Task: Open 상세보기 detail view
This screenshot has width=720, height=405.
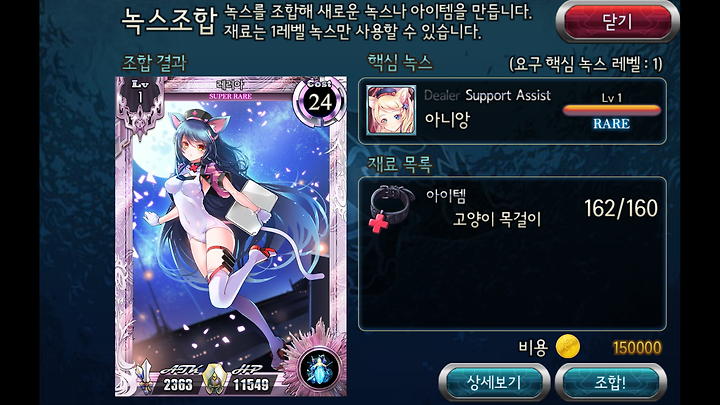Action: (x=494, y=382)
